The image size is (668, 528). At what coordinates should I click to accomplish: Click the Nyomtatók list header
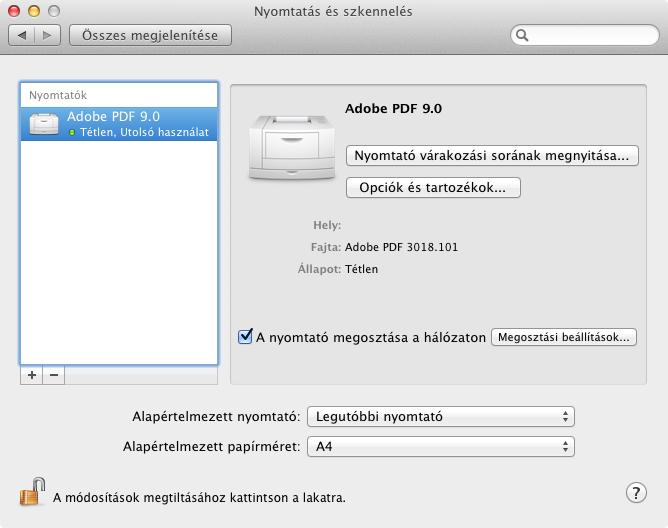click(58, 95)
